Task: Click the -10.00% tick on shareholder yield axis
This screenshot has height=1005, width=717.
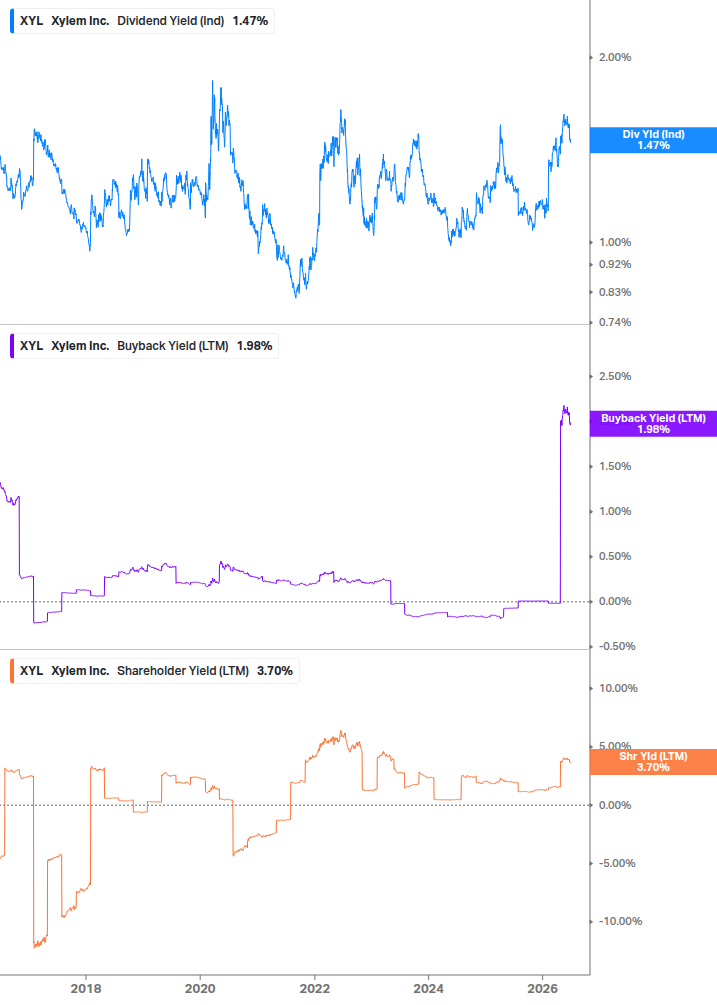Action: tap(620, 922)
